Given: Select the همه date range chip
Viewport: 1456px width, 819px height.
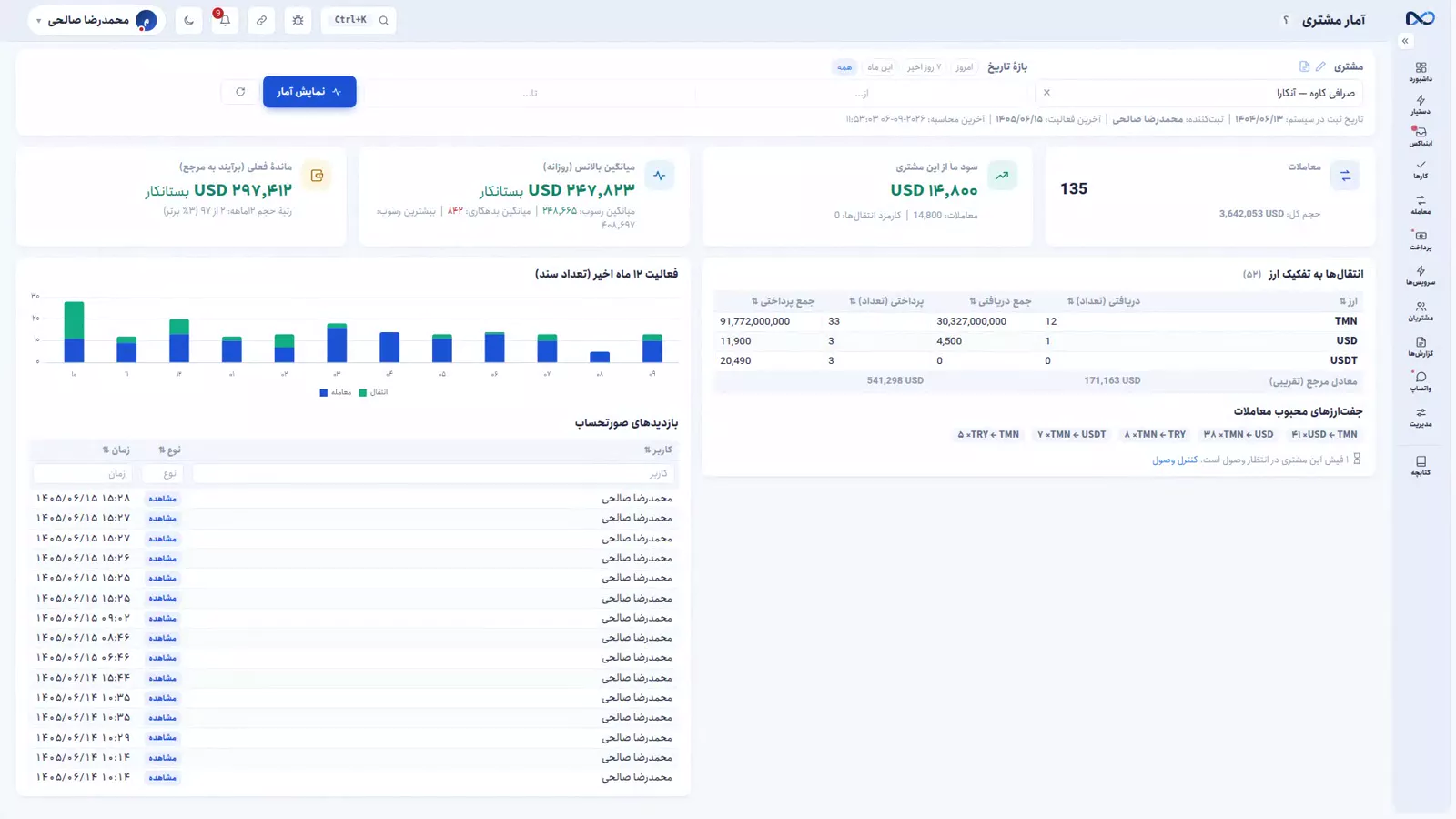Looking at the screenshot, I should pos(844,67).
